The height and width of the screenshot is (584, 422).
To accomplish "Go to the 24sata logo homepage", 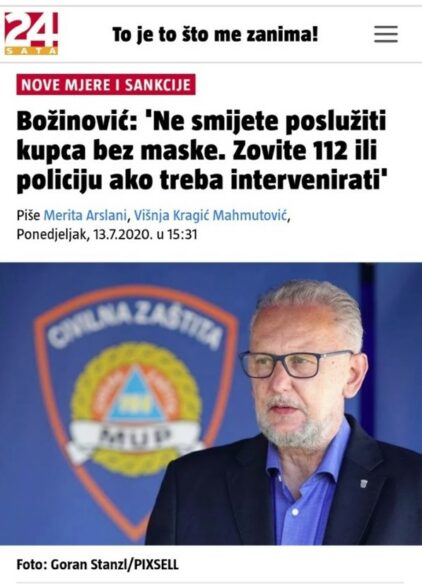I will pos(31,34).
